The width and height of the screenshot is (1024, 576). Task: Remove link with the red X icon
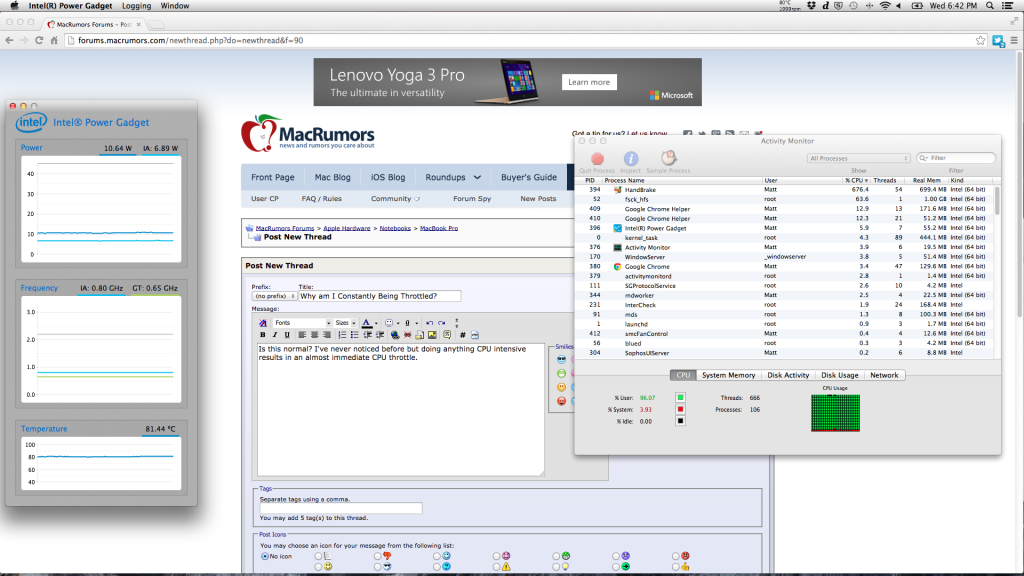[408, 334]
